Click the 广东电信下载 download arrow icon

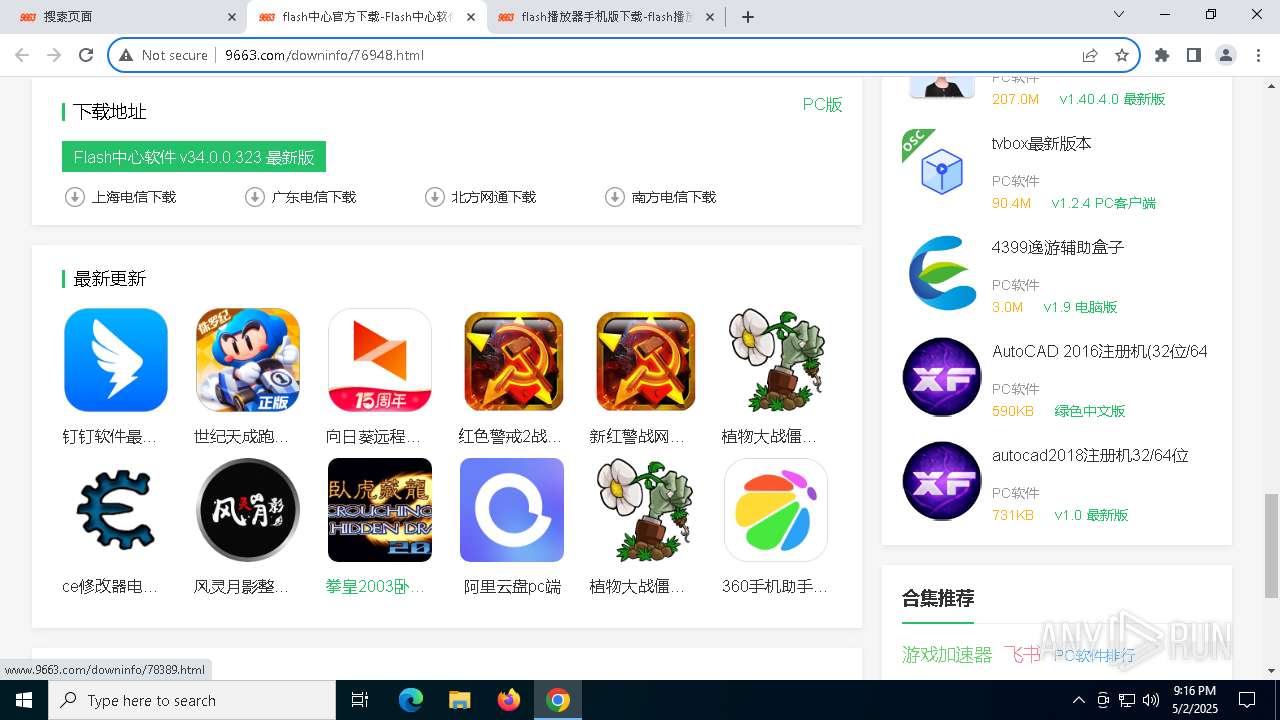(255, 197)
